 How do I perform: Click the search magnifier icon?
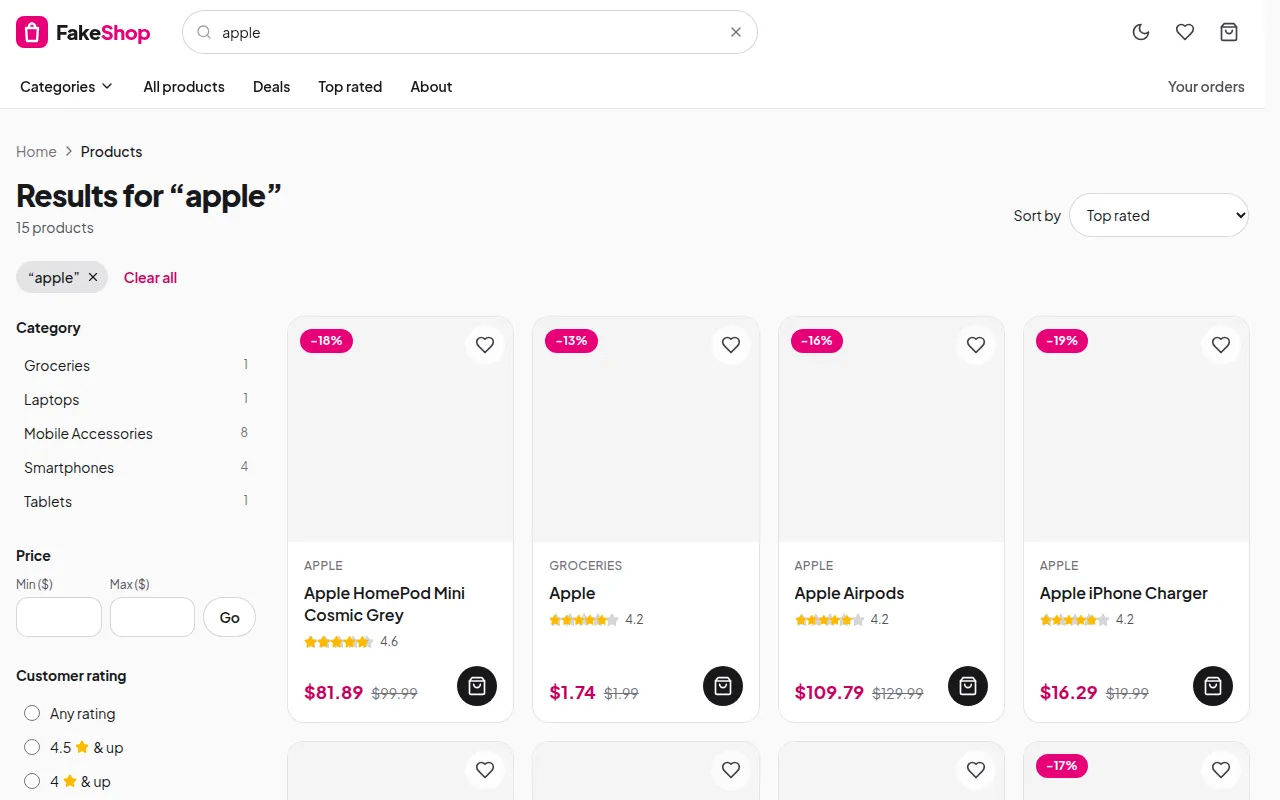tap(204, 32)
